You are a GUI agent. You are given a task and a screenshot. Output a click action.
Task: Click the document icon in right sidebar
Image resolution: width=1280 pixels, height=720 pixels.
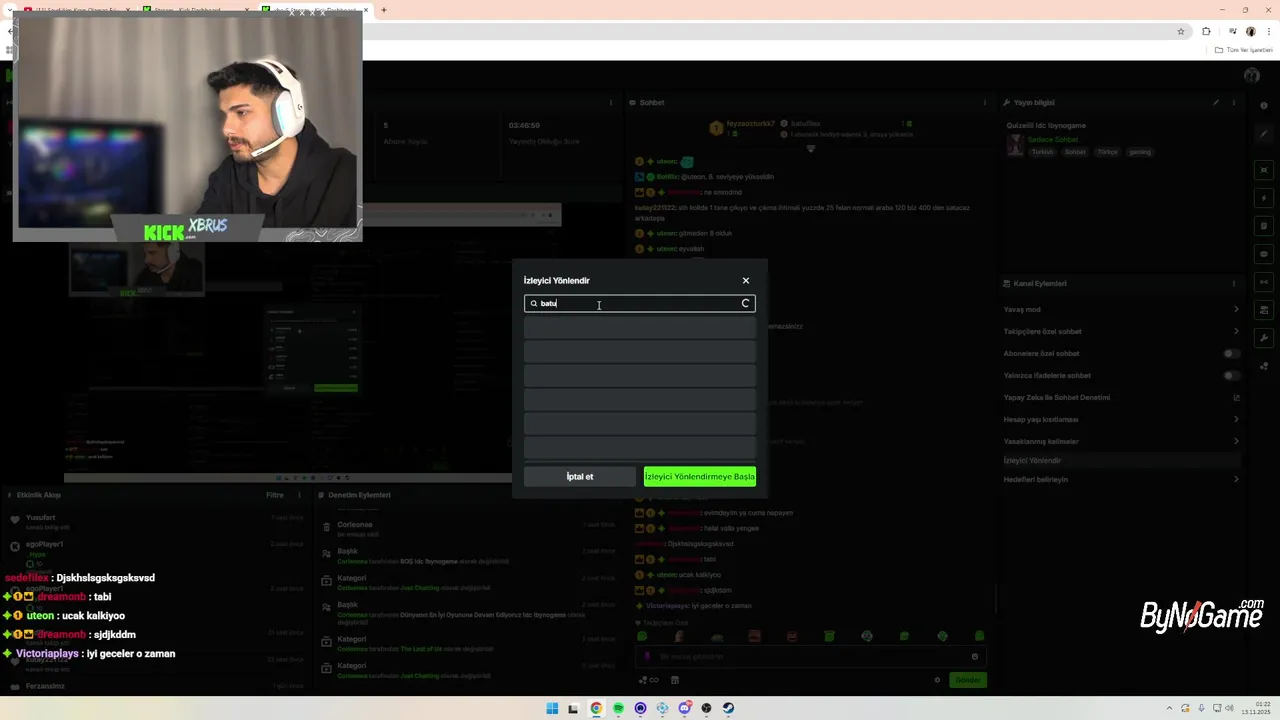pyautogui.click(x=1265, y=226)
